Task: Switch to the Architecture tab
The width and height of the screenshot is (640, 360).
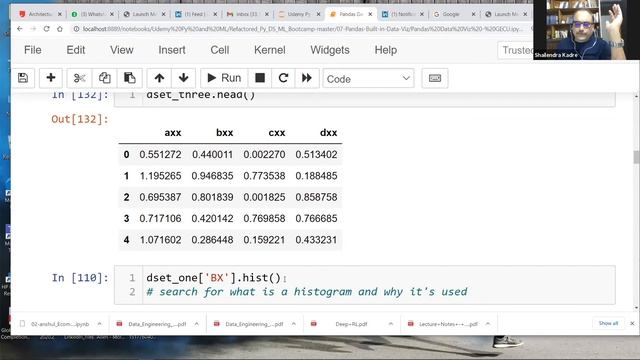Action: click(x=40, y=14)
